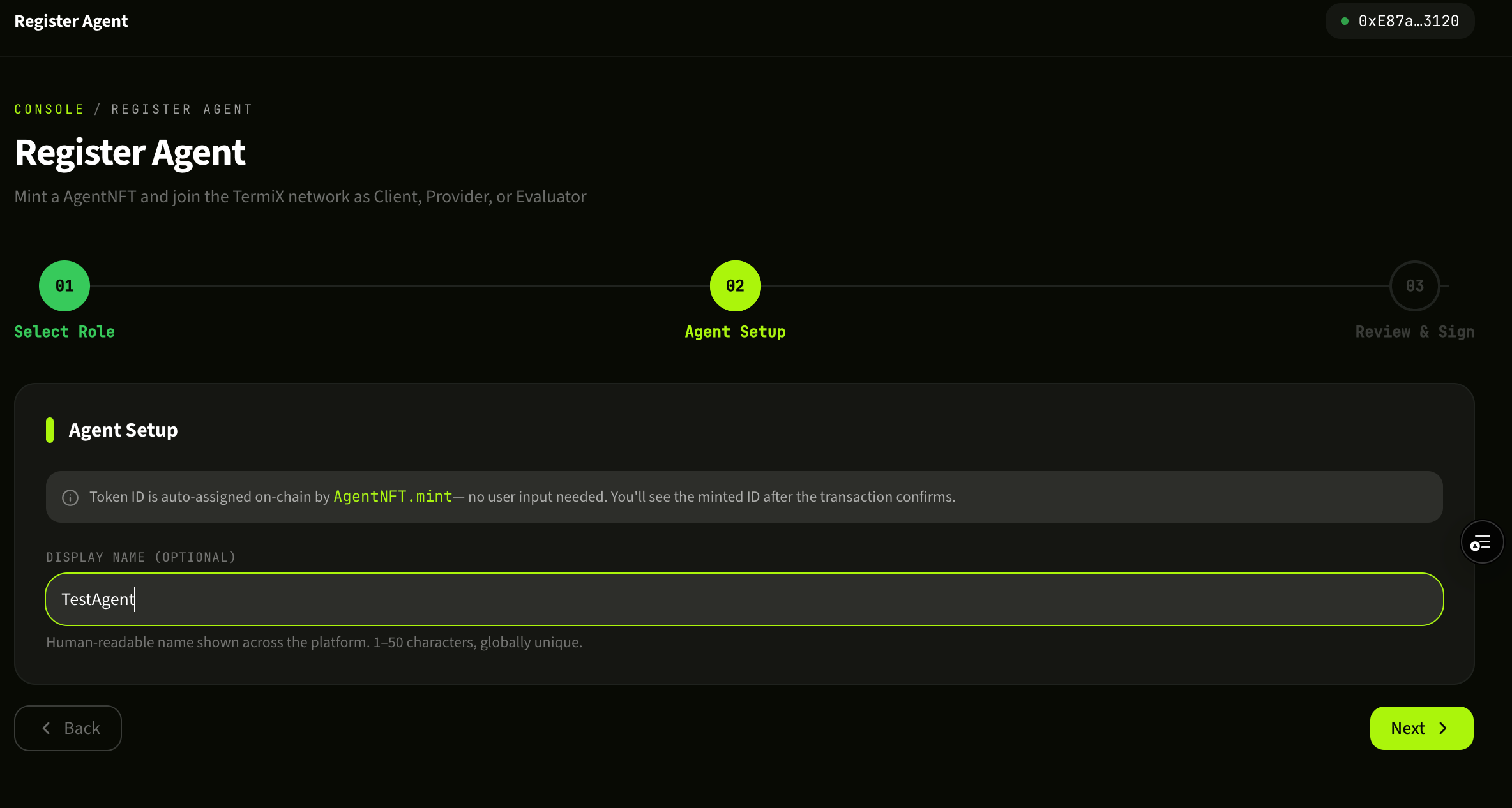Jump to step 03 circle

[x=1414, y=286]
